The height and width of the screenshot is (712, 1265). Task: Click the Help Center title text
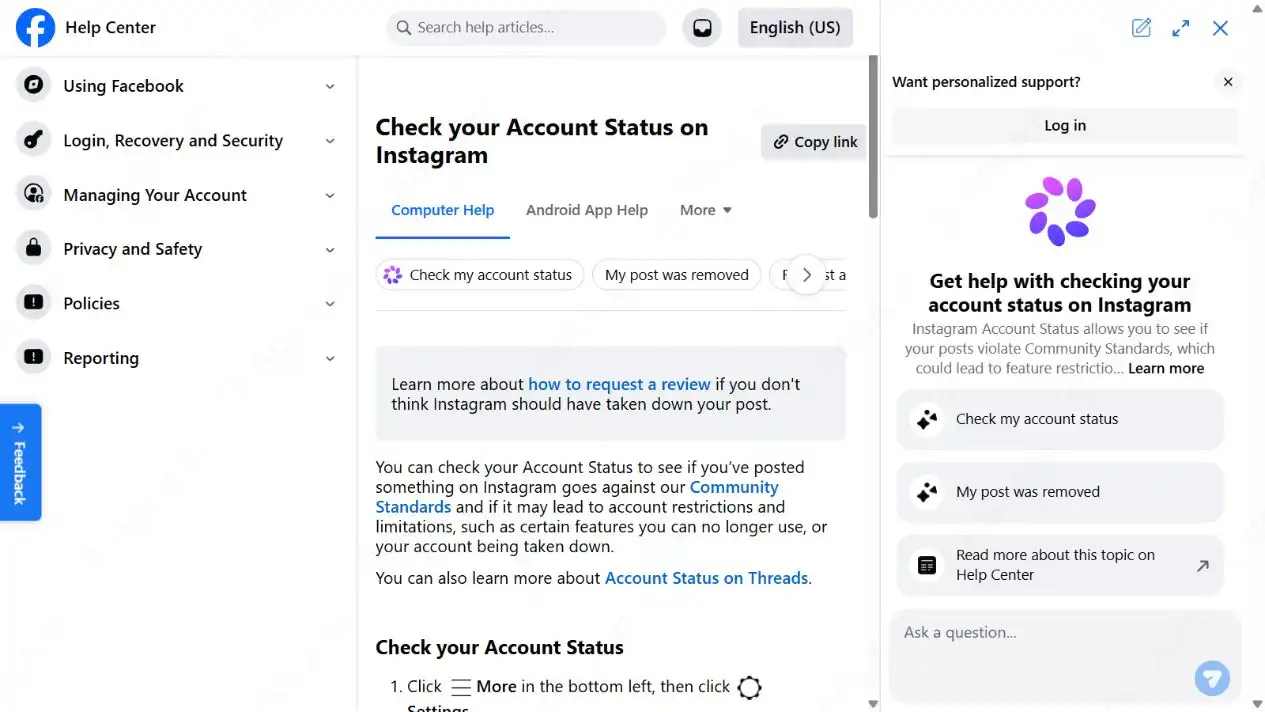pyautogui.click(x=110, y=28)
